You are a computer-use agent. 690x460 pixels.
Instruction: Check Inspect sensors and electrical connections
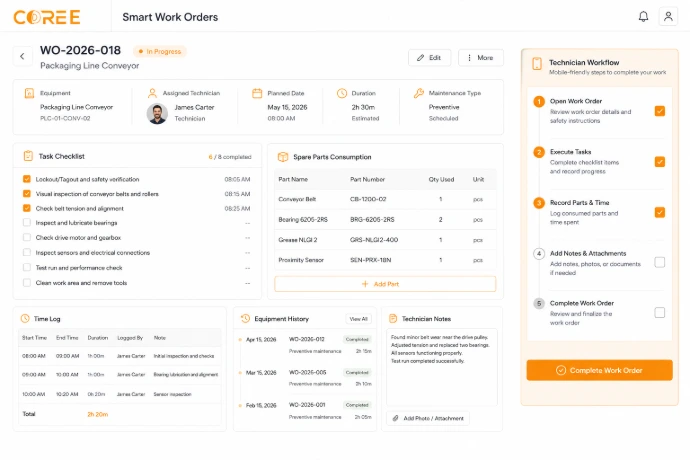point(27,253)
